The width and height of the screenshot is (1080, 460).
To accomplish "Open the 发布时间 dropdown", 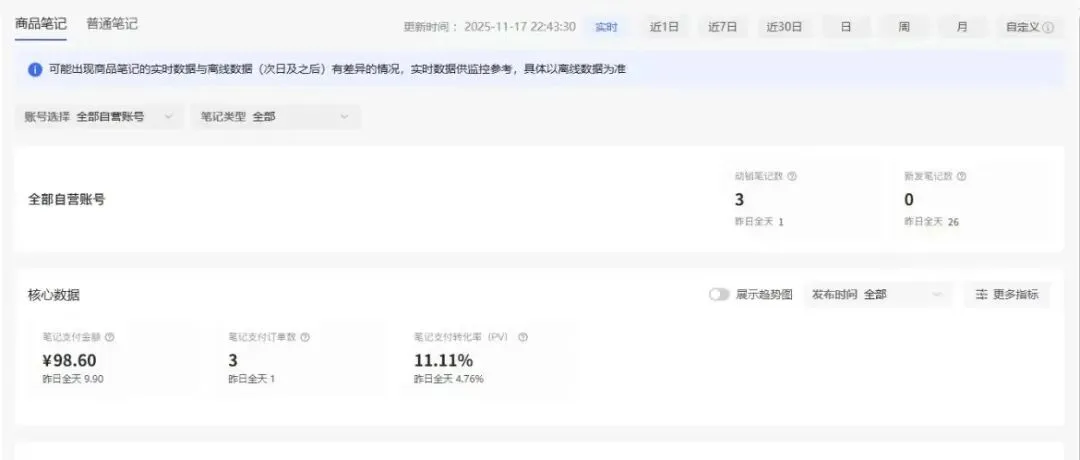I will pyautogui.click(x=878, y=295).
